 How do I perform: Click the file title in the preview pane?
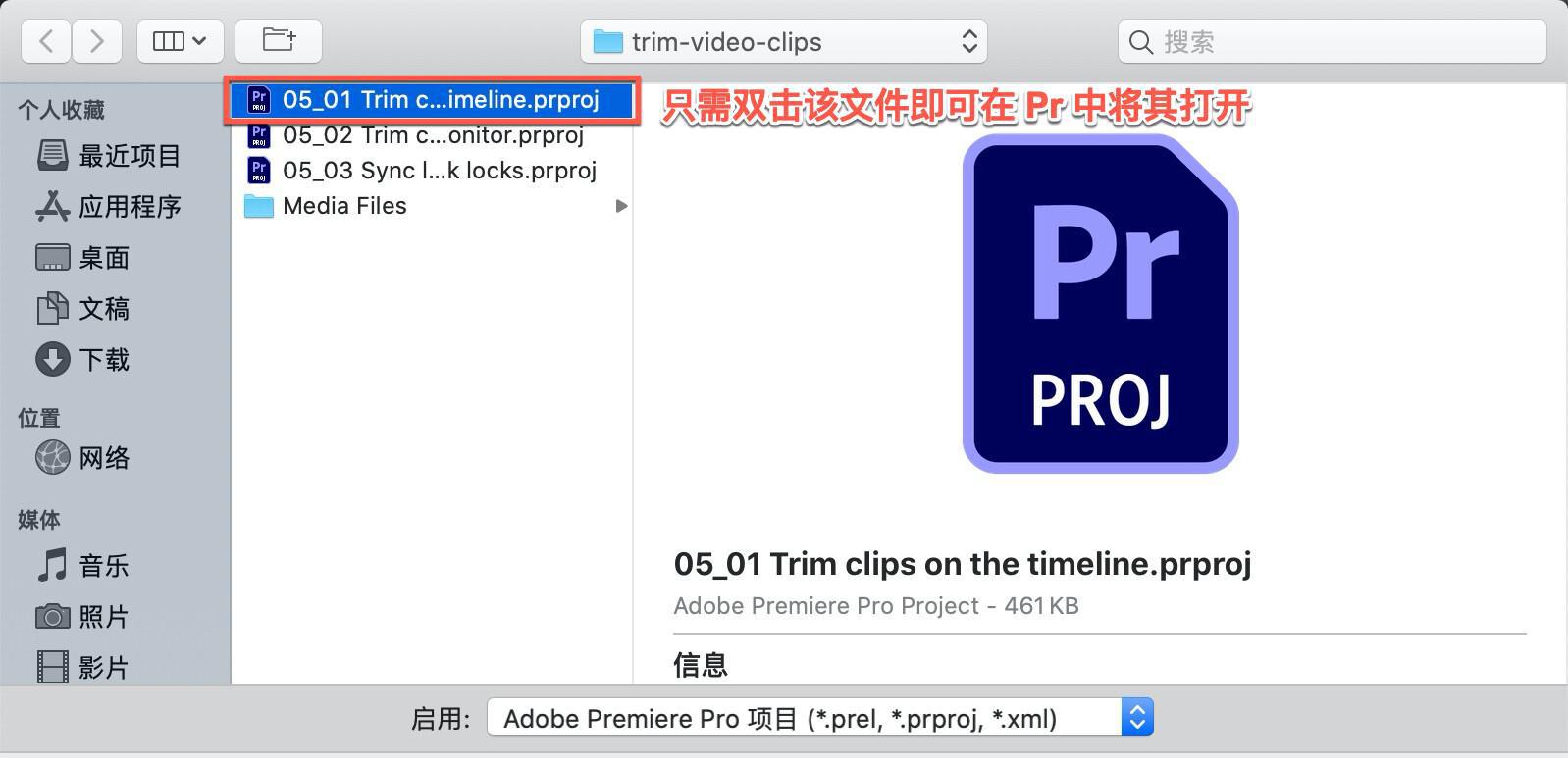[x=963, y=564]
